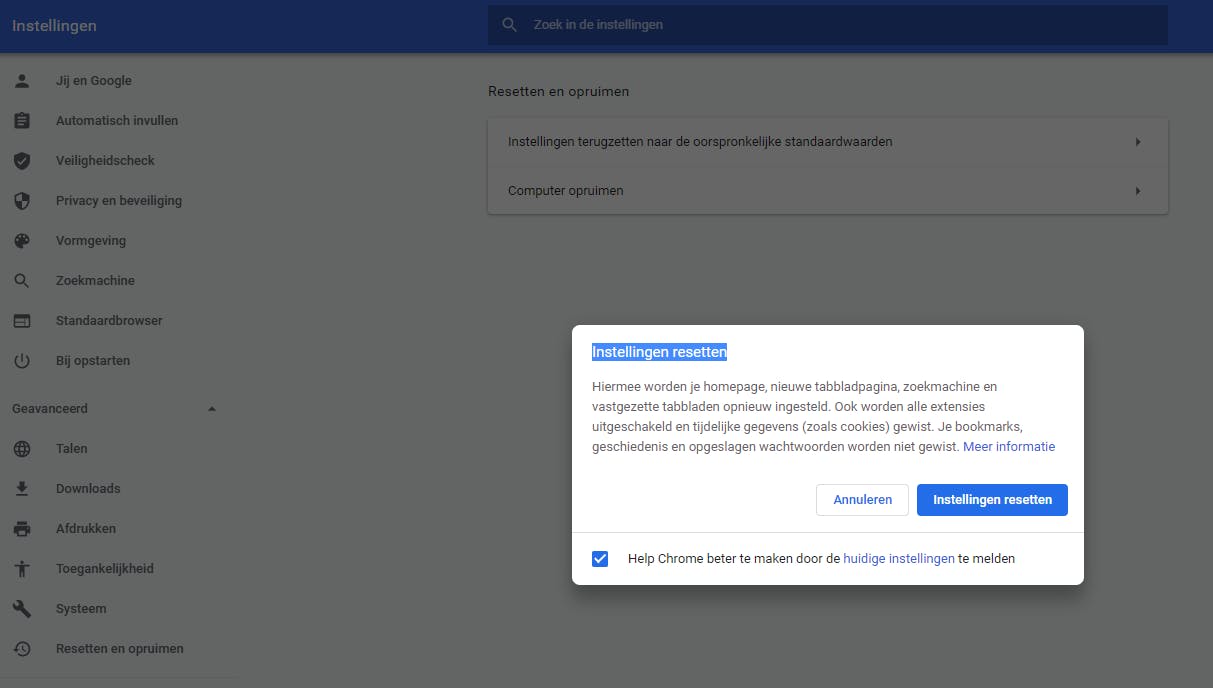Select Standaardbrowser in the sidebar
This screenshot has width=1213, height=688.
pos(109,321)
